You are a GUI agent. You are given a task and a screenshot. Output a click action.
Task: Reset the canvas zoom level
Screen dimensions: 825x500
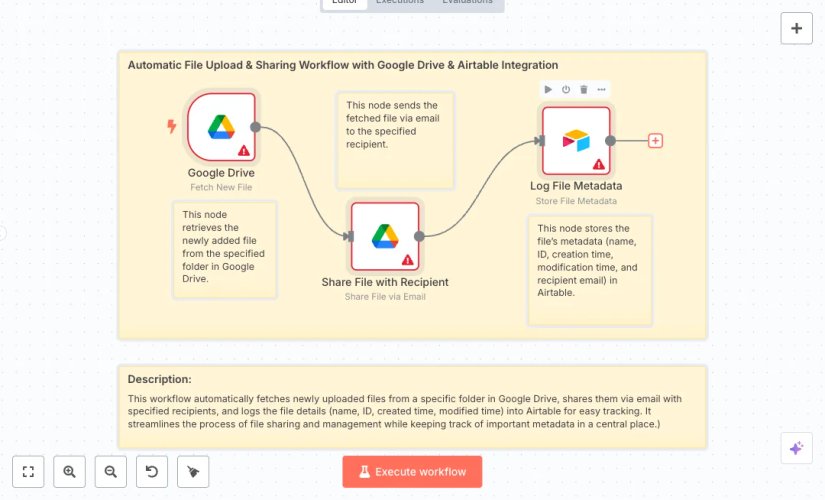pos(152,472)
